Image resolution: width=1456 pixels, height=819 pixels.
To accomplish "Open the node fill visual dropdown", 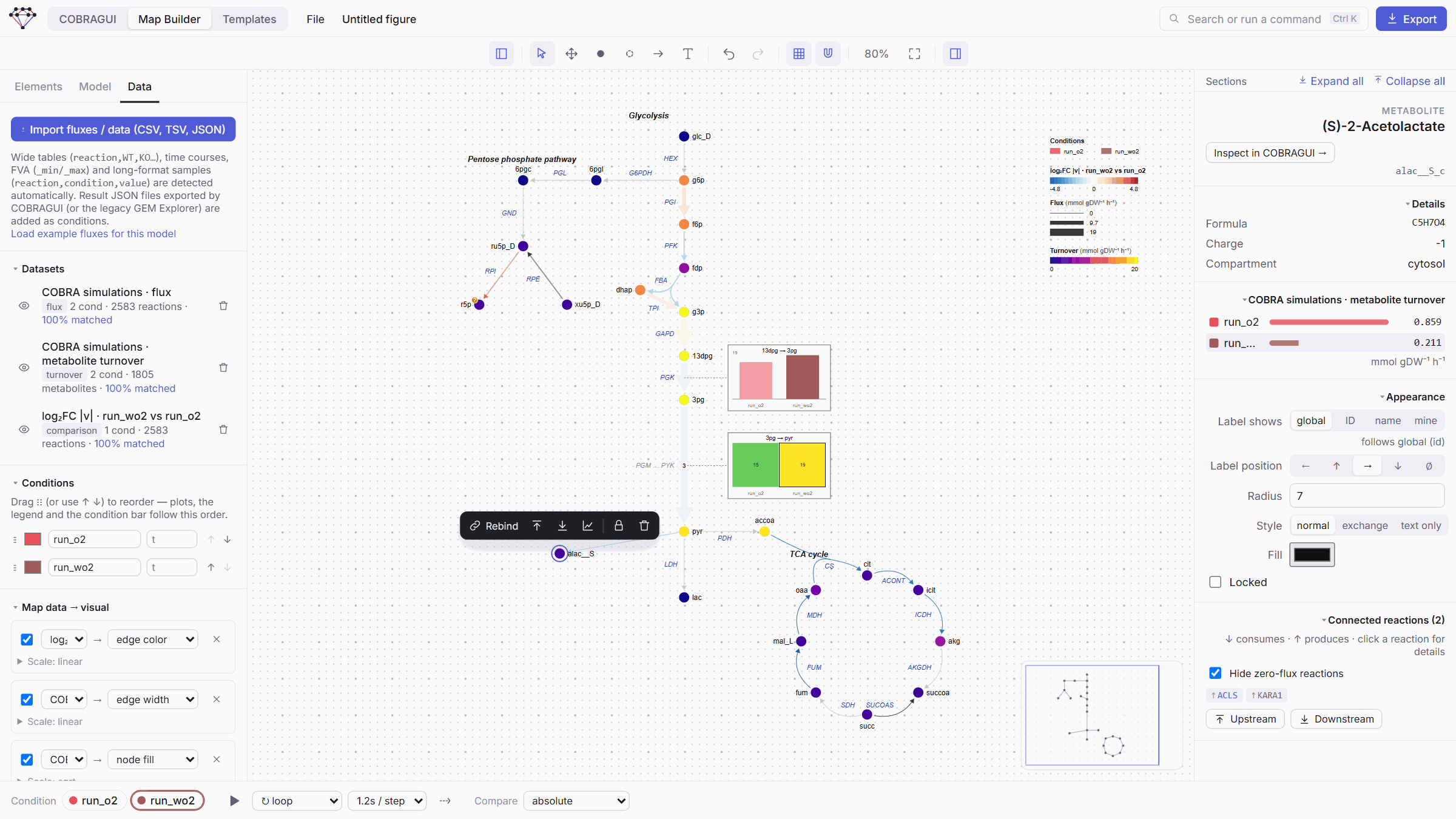I will [153, 760].
